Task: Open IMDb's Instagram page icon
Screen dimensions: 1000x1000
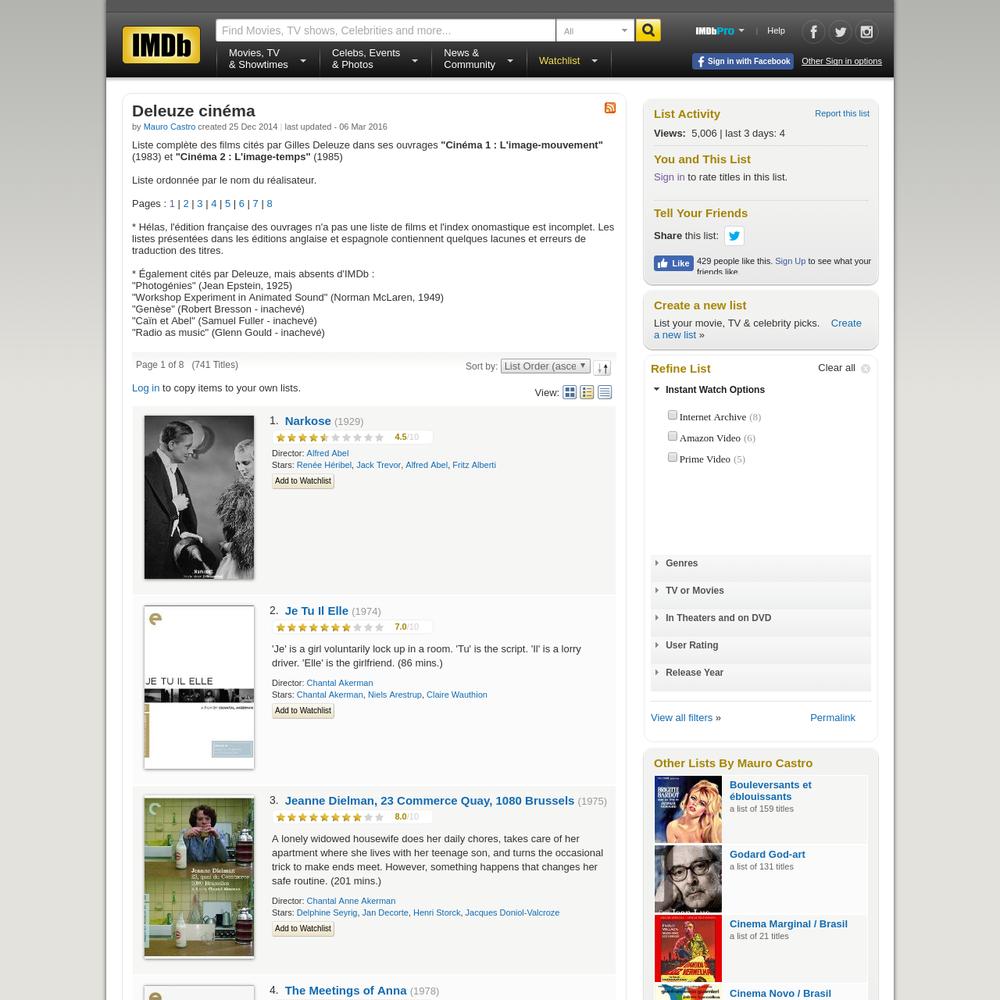Action: point(866,31)
